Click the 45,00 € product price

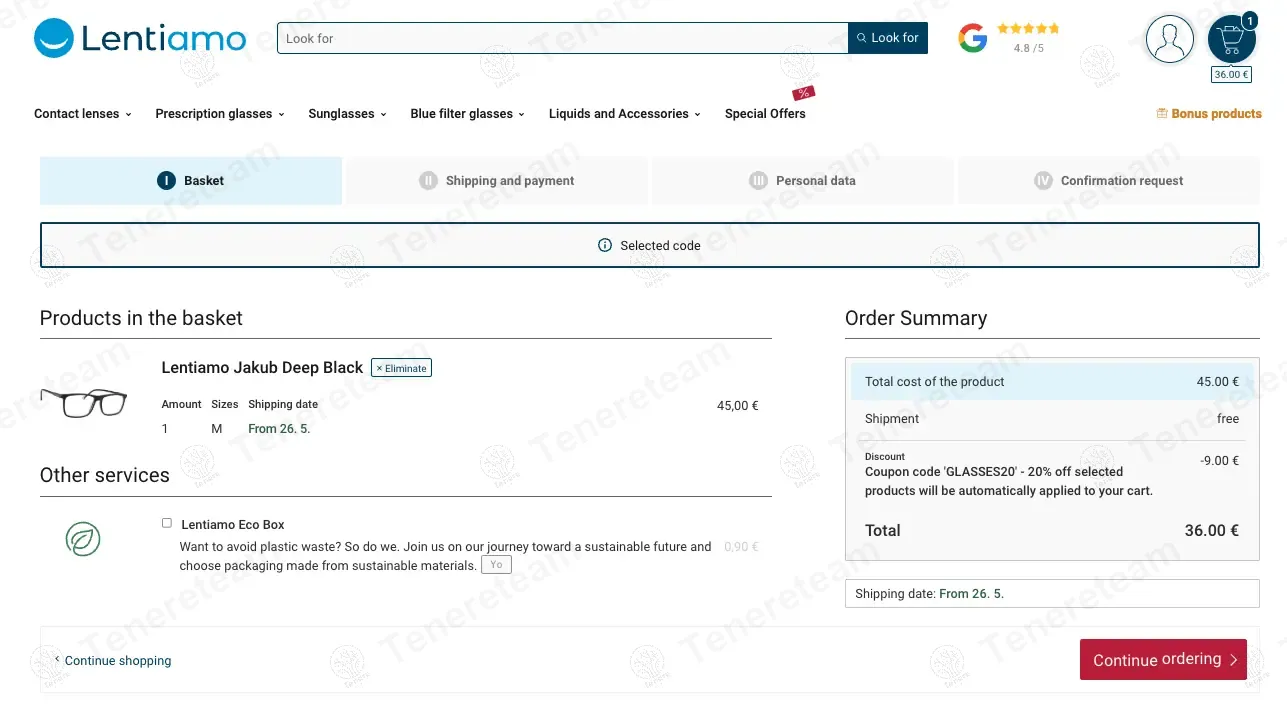pyautogui.click(x=738, y=406)
